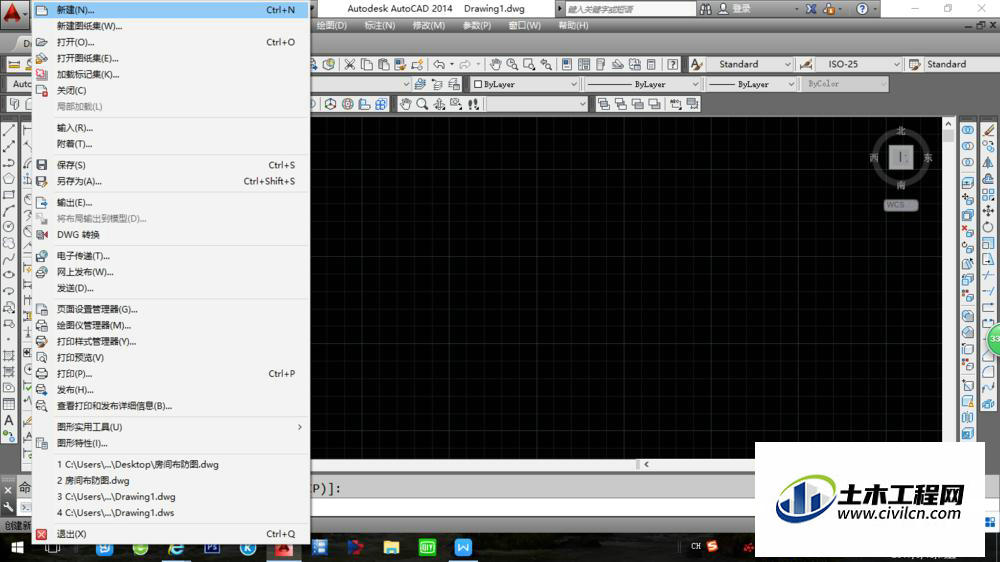Choose 页面设置管理器(G)... menu entry
1000x562 pixels.
pos(172,309)
